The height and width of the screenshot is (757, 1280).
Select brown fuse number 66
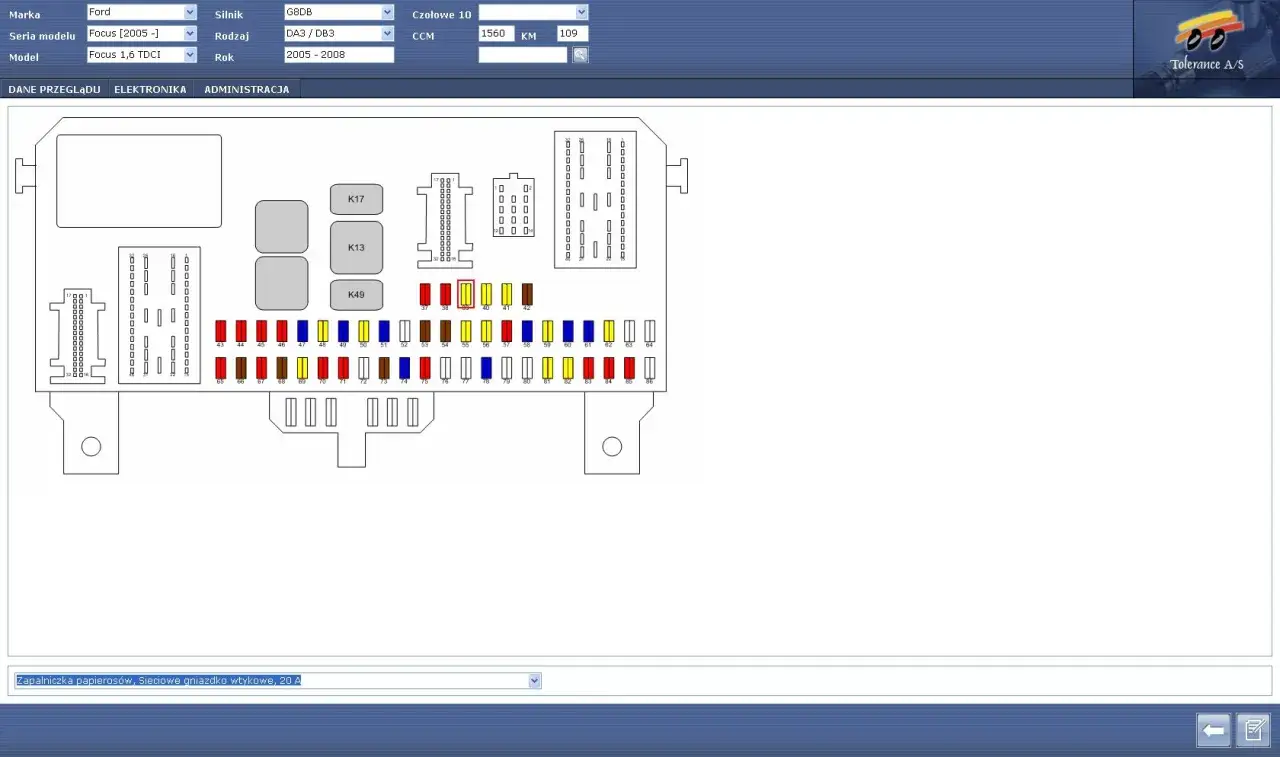(241, 368)
